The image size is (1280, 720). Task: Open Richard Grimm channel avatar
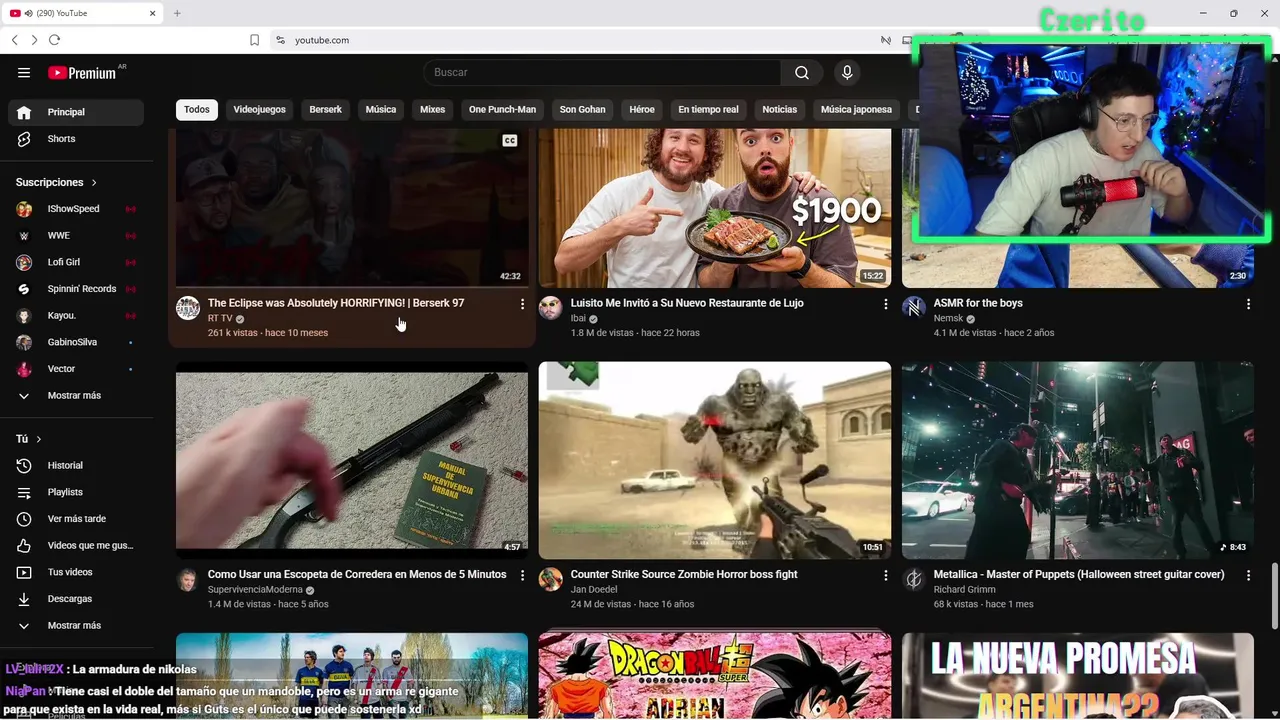pyautogui.click(x=914, y=580)
